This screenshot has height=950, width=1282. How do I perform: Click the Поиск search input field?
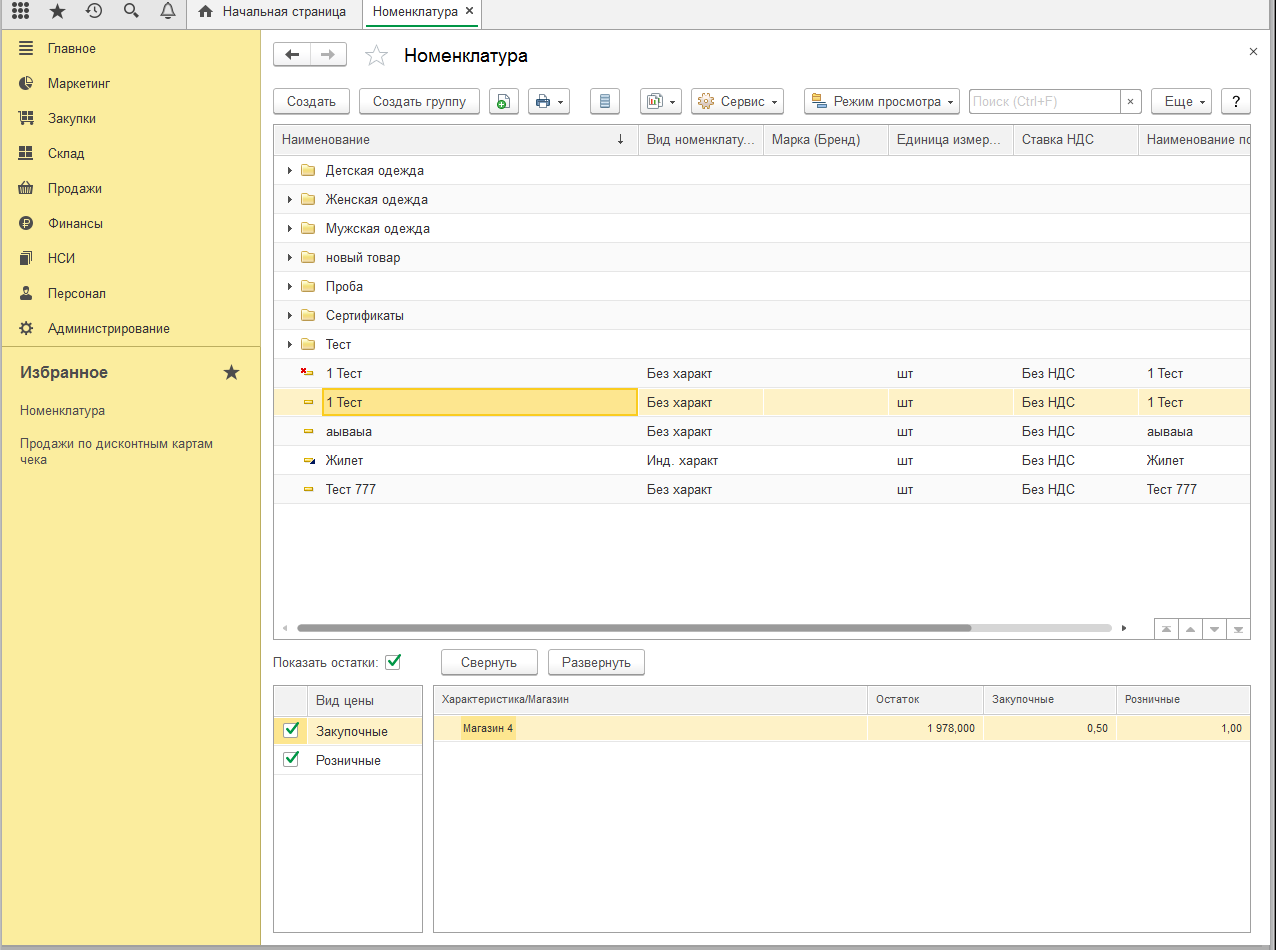tap(1044, 101)
